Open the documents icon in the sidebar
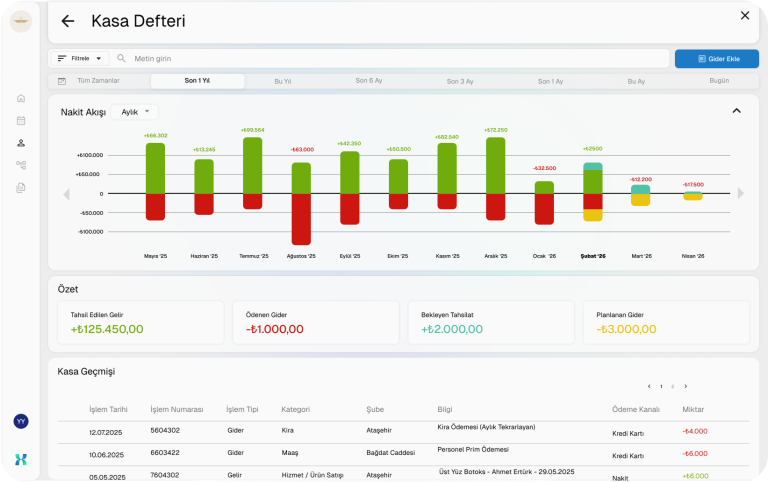768x482 pixels. point(21,188)
